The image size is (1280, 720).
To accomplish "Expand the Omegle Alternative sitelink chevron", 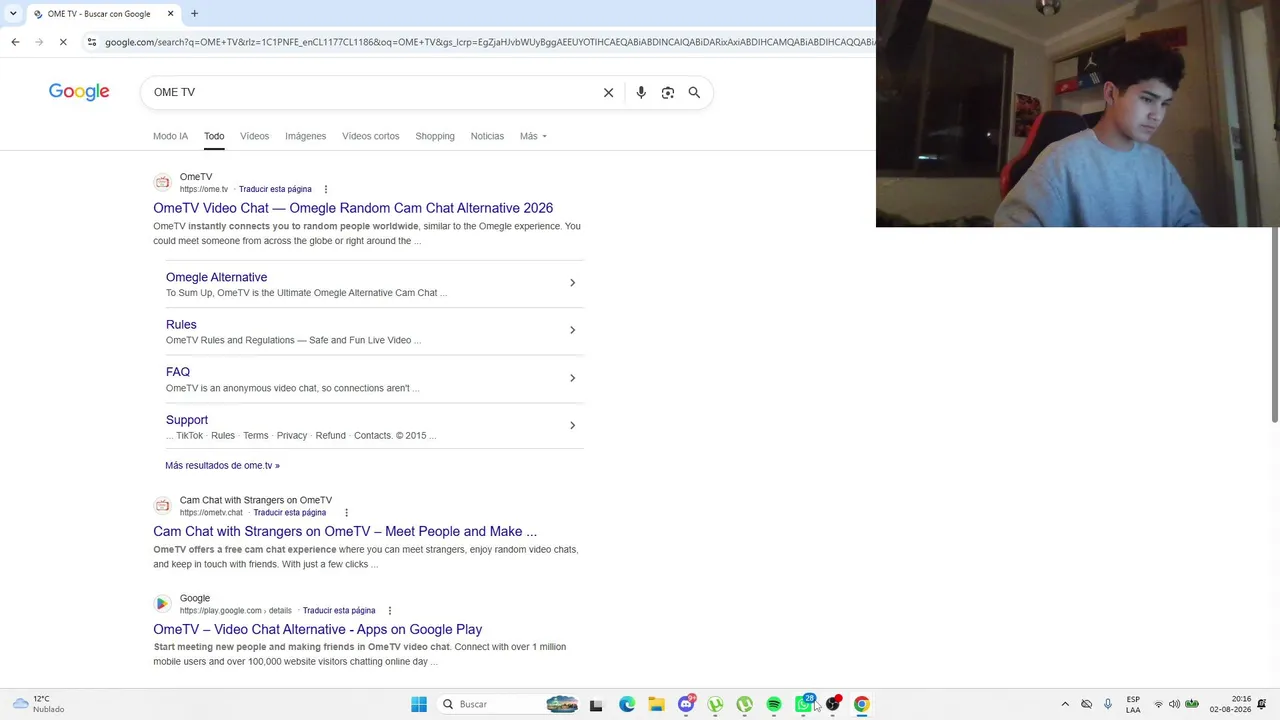I will 572,283.
